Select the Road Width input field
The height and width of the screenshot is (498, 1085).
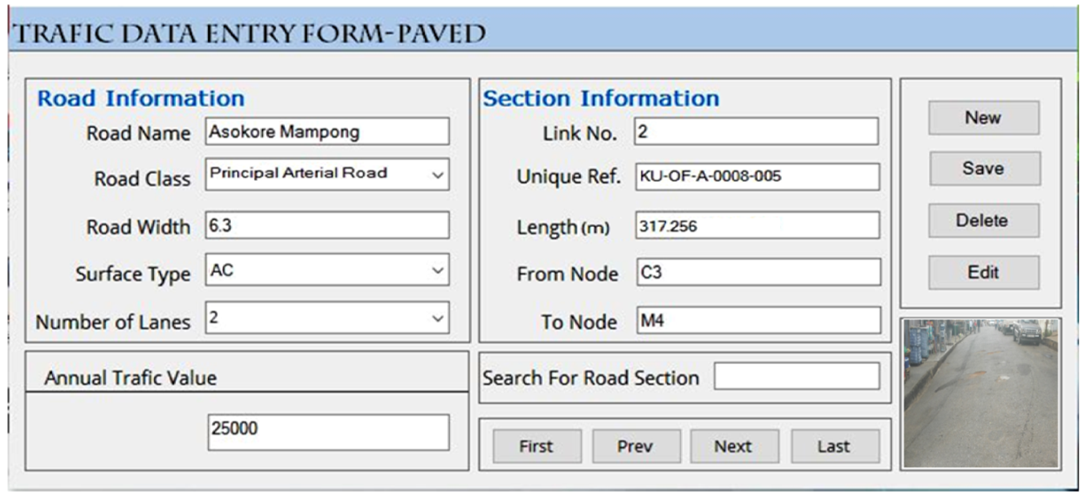(327, 225)
